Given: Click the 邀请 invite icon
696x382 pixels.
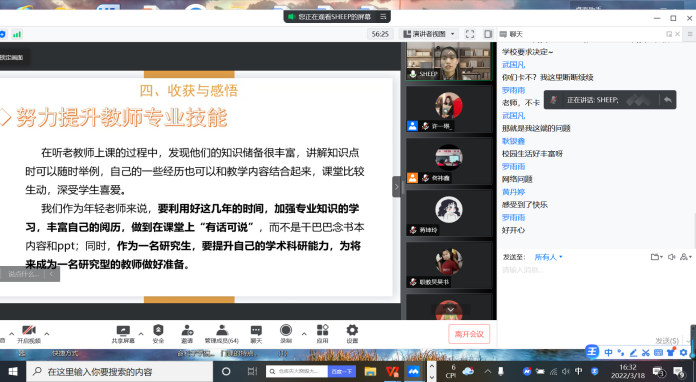Looking at the screenshot, I should pyautogui.click(x=187, y=334).
